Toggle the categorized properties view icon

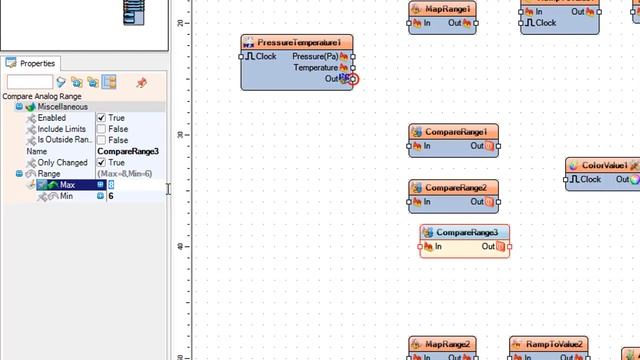[109, 82]
